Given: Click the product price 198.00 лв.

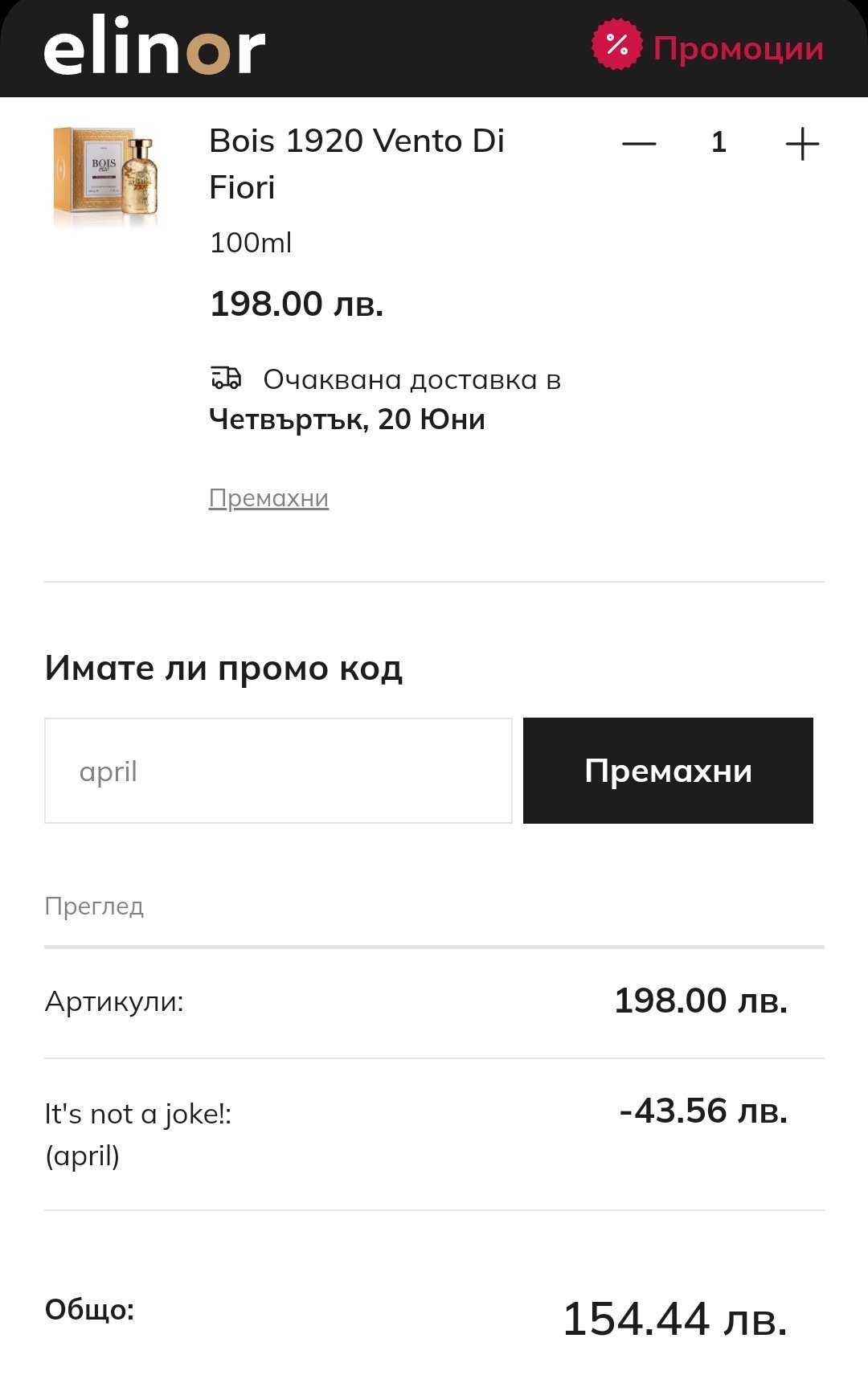Looking at the screenshot, I should pos(297,304).
